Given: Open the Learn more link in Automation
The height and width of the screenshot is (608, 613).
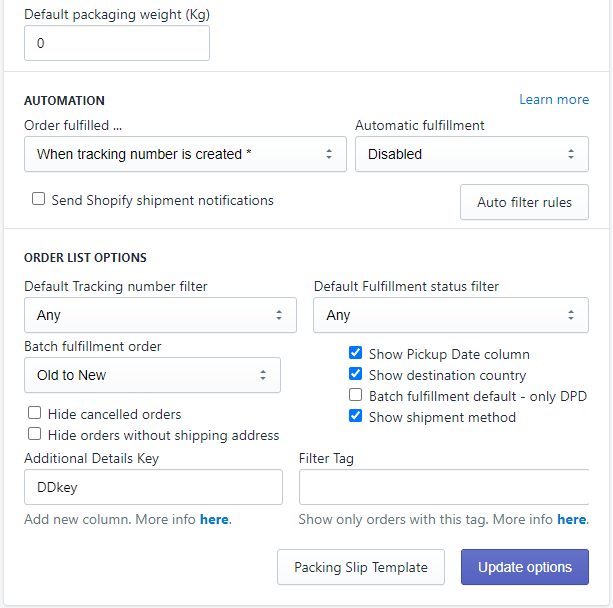Looking at the screenshot, I should pyautogui.click(x=554, y=99).
